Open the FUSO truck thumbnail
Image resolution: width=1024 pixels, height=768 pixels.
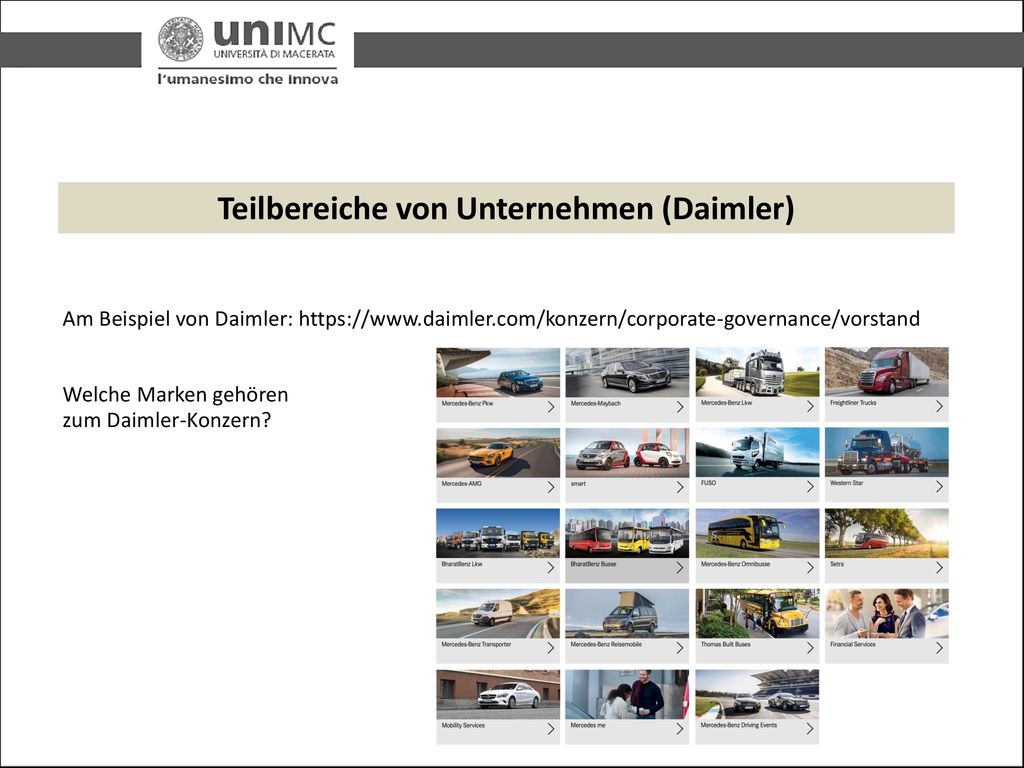coord(758,453)
